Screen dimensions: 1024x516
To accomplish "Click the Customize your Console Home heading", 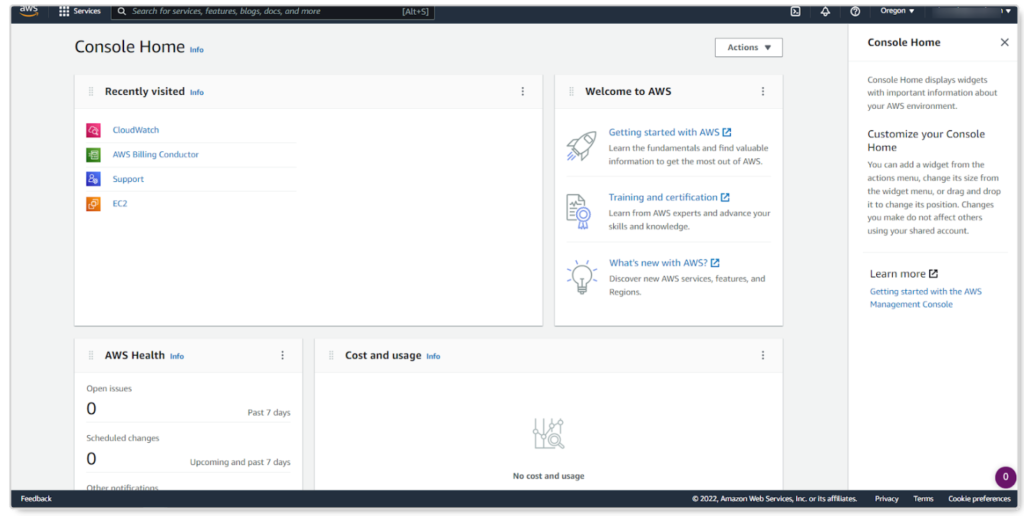I will pyautogui.click(x=926, y=140).
